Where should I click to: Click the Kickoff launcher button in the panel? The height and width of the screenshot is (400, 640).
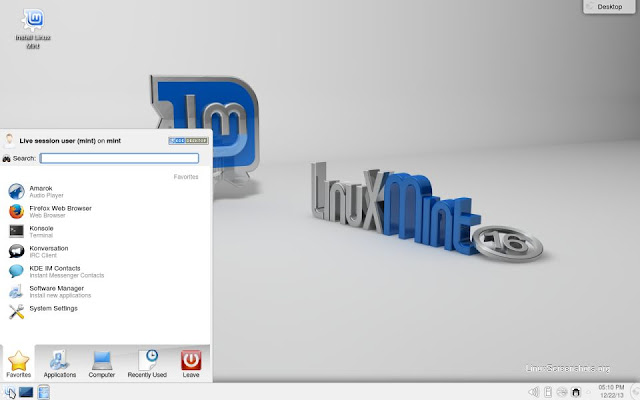tap(10, 392)
